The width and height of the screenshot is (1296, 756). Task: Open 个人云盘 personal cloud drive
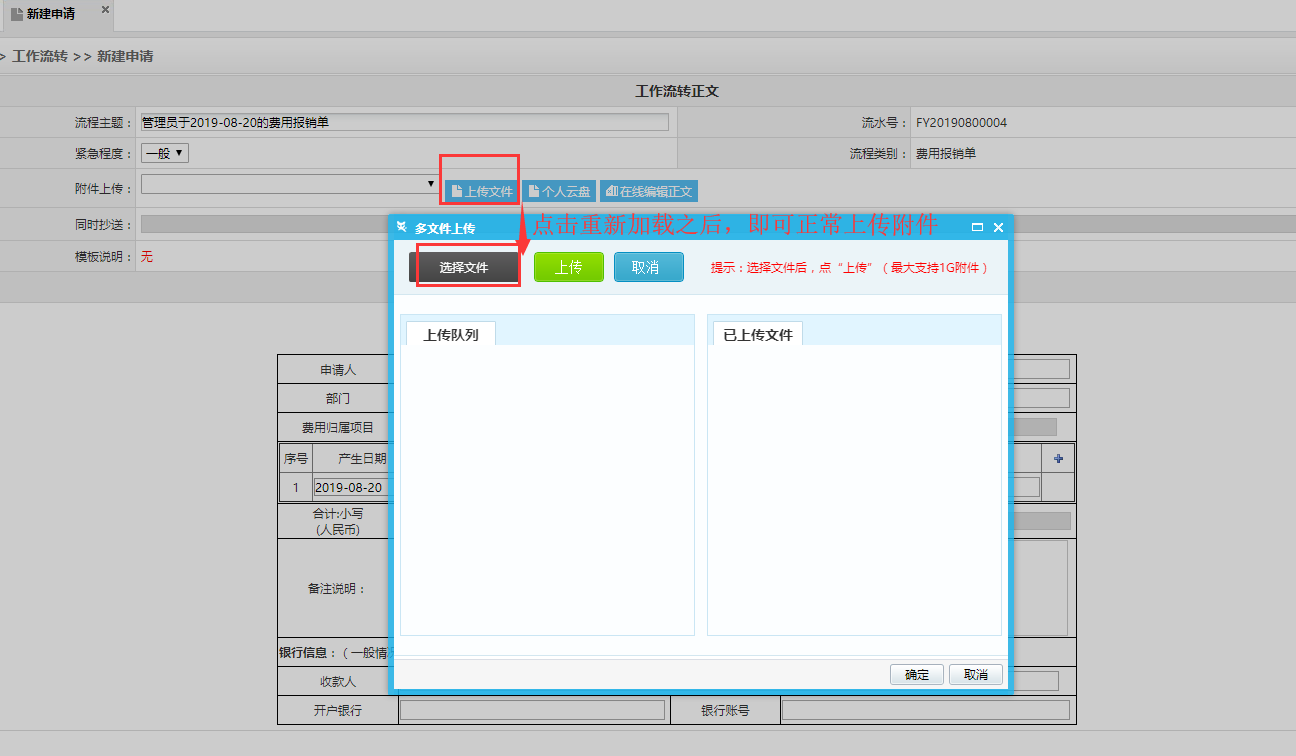click(559, 191)
